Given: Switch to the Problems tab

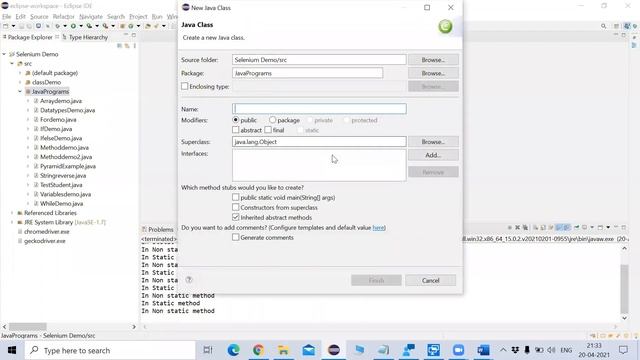Looking at the screenshot, I should tap(158, 229).
